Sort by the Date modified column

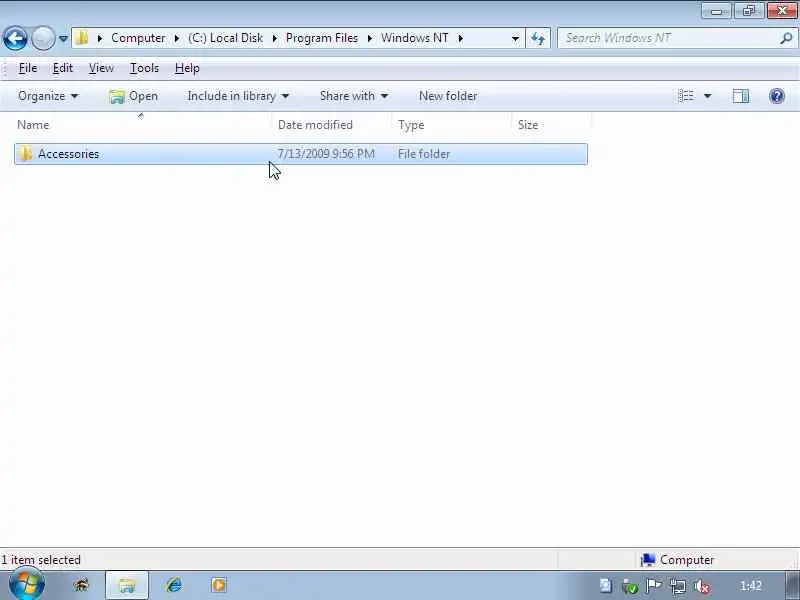point(332,125)
